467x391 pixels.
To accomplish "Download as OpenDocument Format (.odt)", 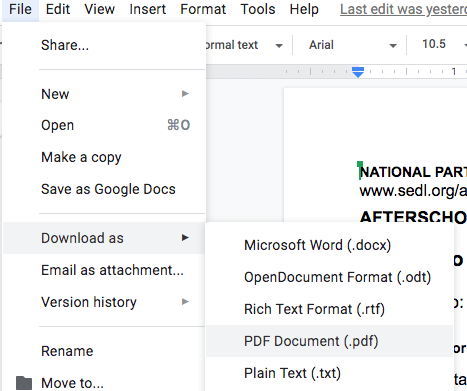I will tap(329, 277).
